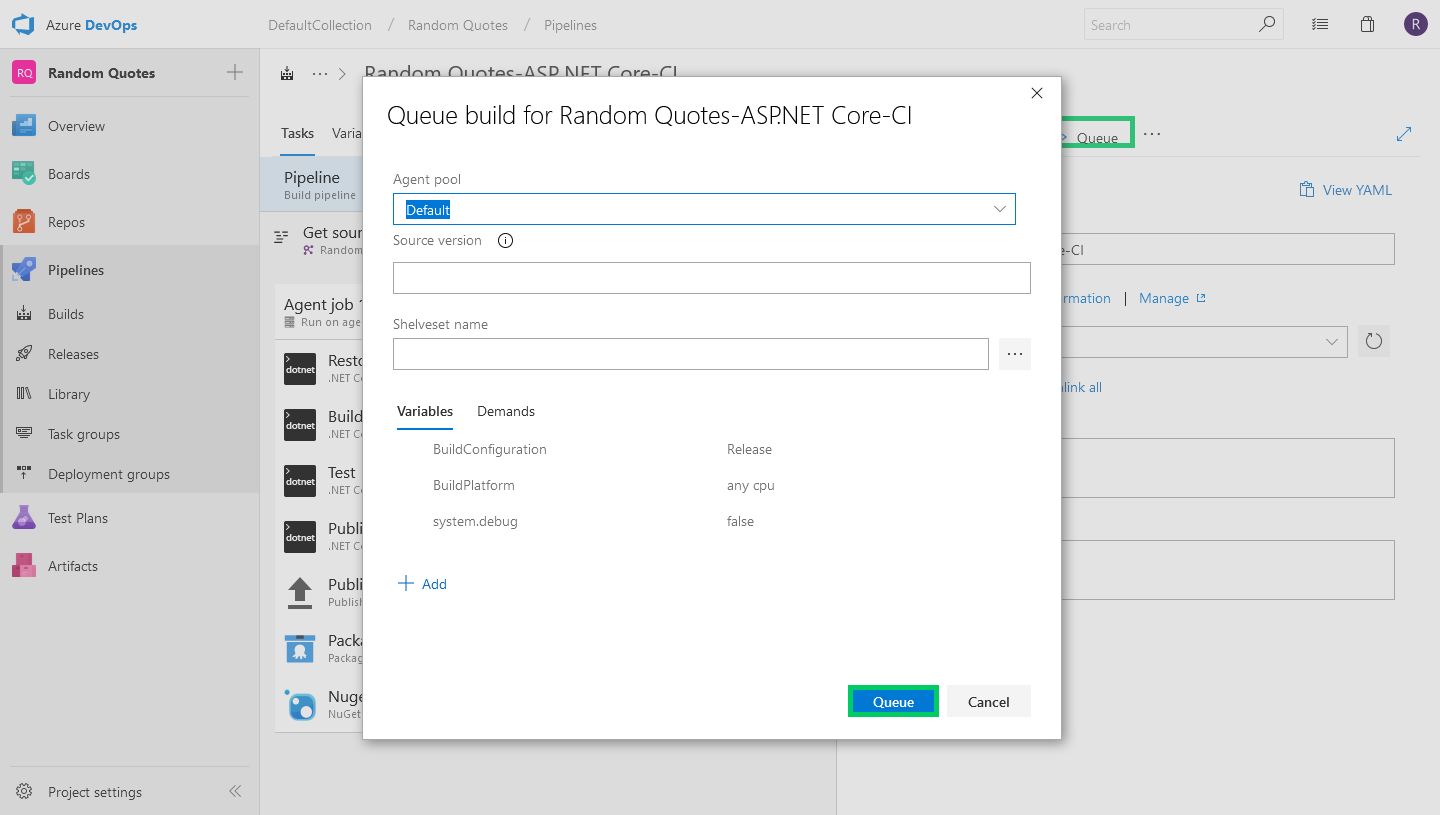Collapse the sidebar with double-chevron icon
The width and height of the screenshot is (1440, 815).
click(x=235, y=791)
